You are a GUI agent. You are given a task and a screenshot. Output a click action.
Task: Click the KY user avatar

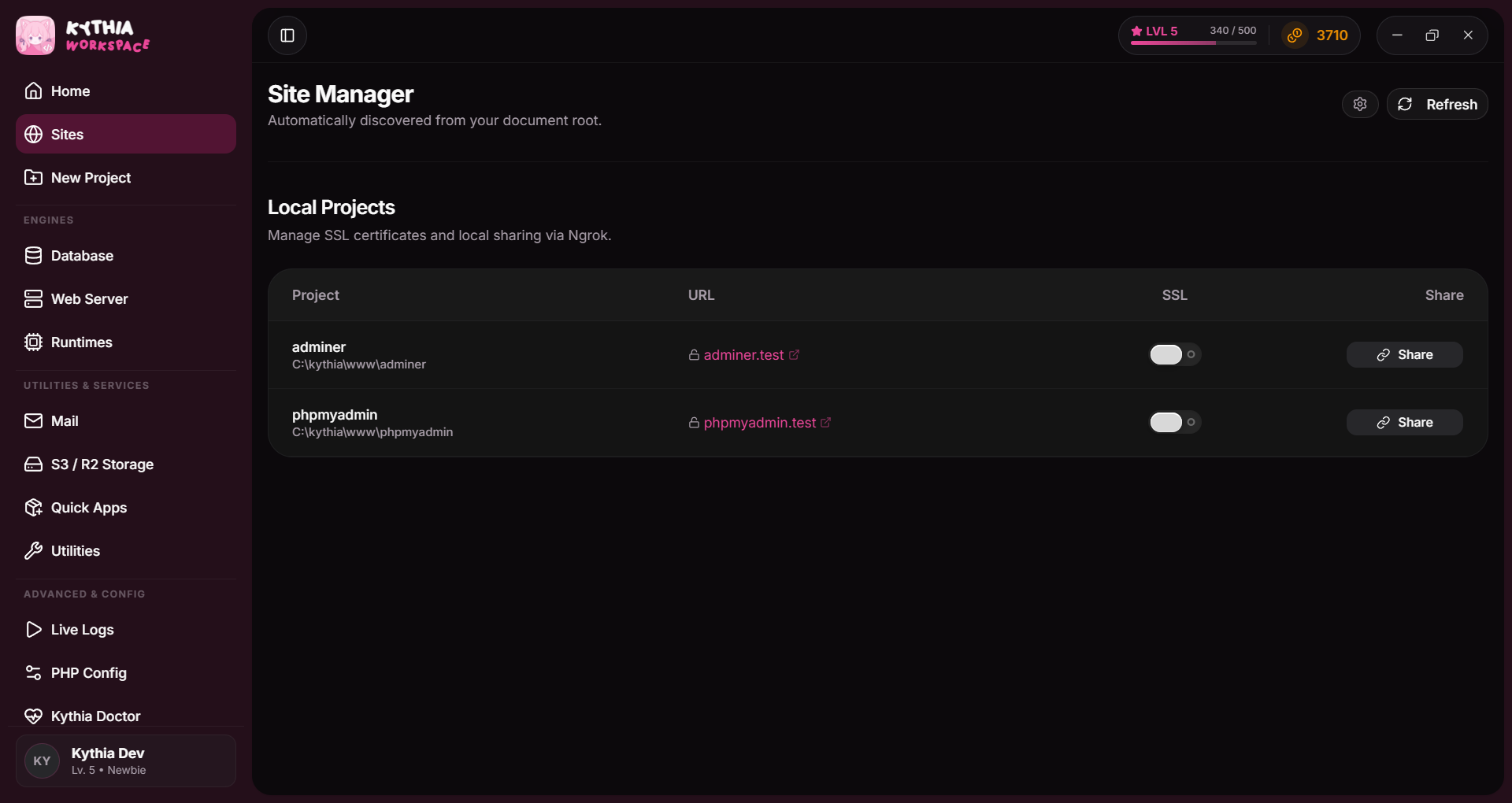pyautogui.click(x=43, y=761)
